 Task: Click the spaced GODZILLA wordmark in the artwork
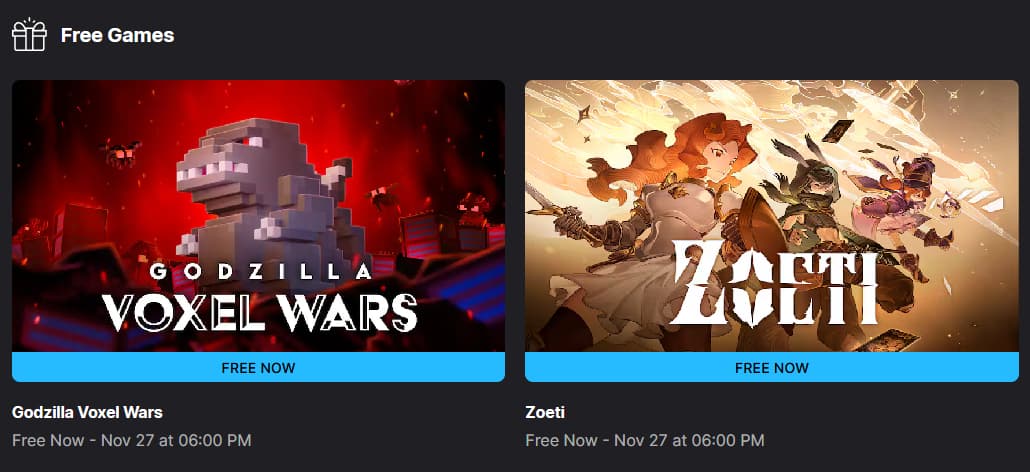click(260, 271)
